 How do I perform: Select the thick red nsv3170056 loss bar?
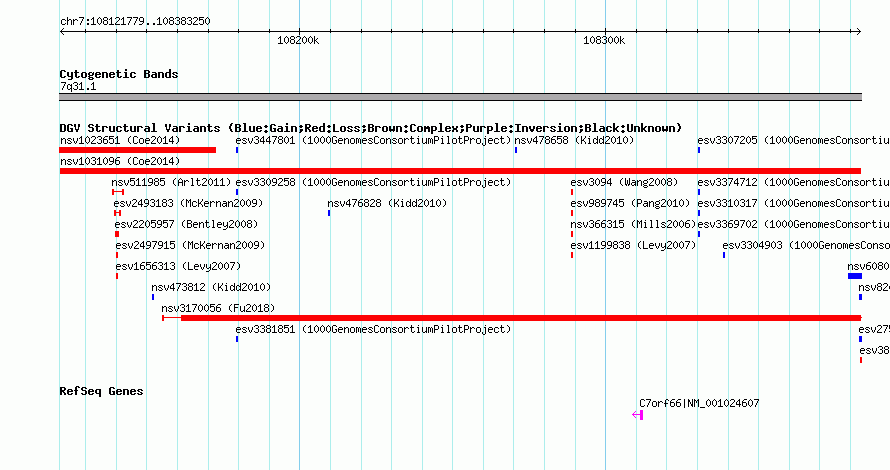click(x=521, y=318)
